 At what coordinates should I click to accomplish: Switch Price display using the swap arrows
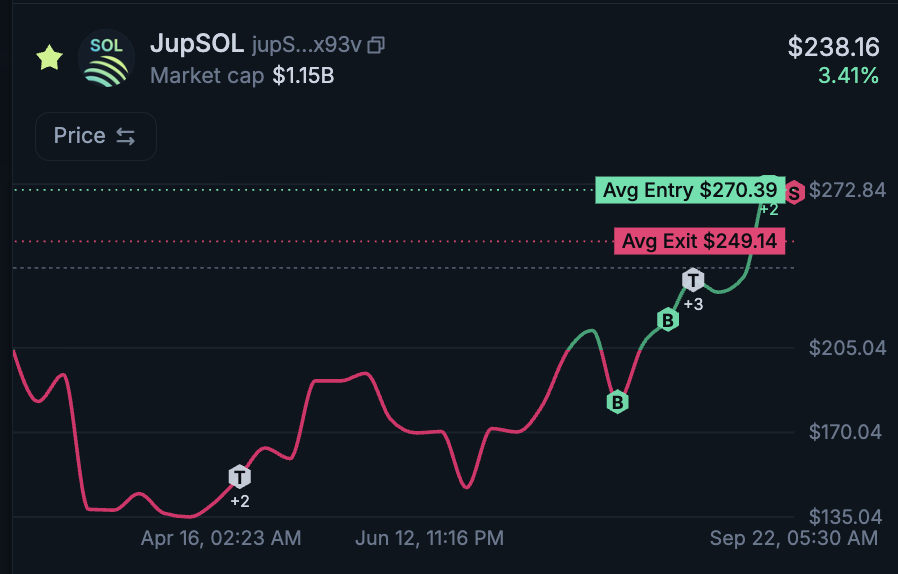126,136
